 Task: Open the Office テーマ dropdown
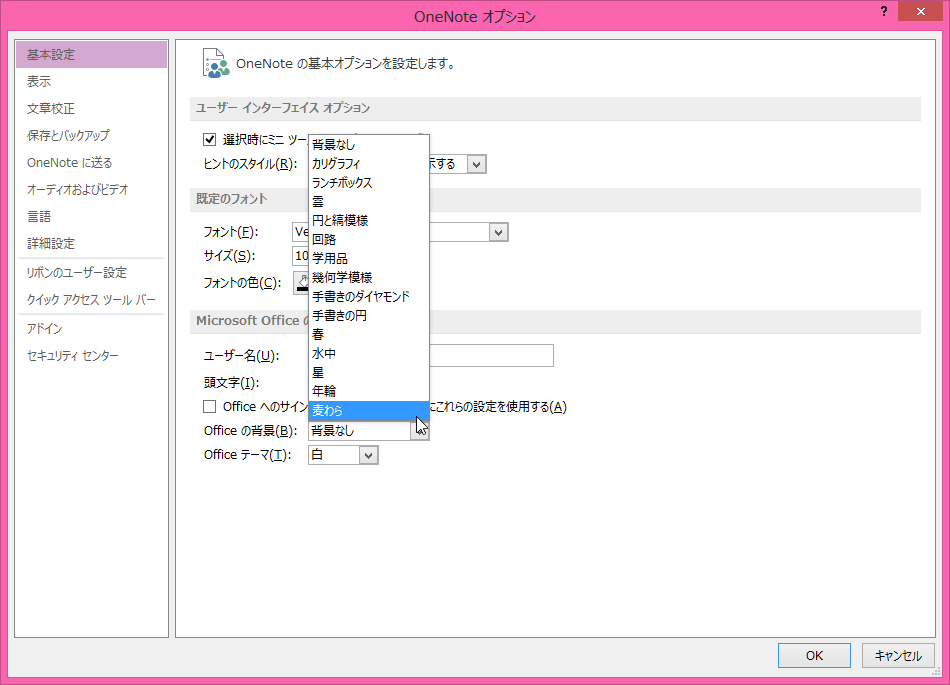[x=343, y=455]
